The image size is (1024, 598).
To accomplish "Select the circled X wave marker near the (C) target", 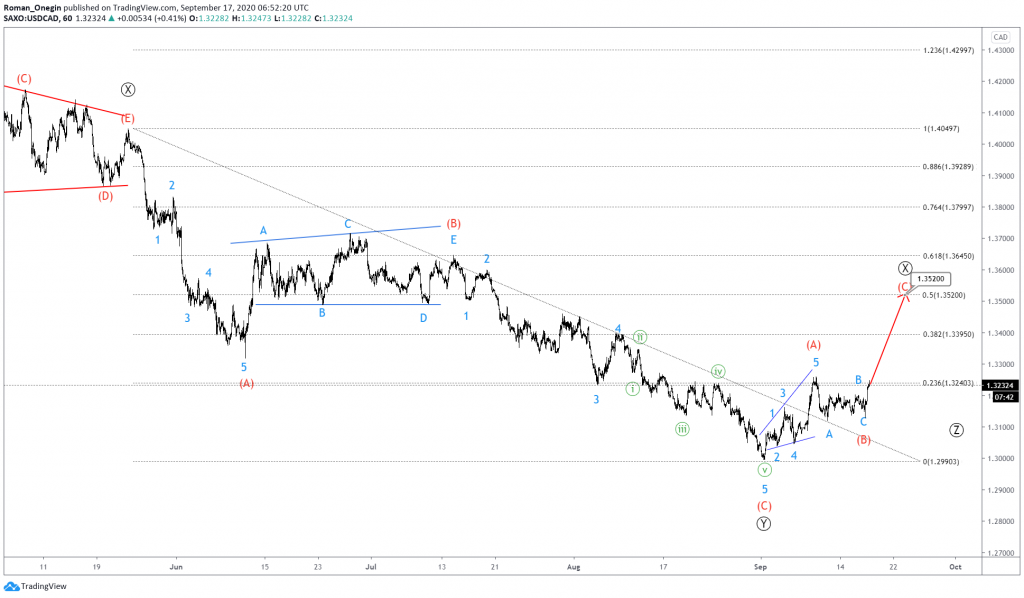I will coord(906,268).
